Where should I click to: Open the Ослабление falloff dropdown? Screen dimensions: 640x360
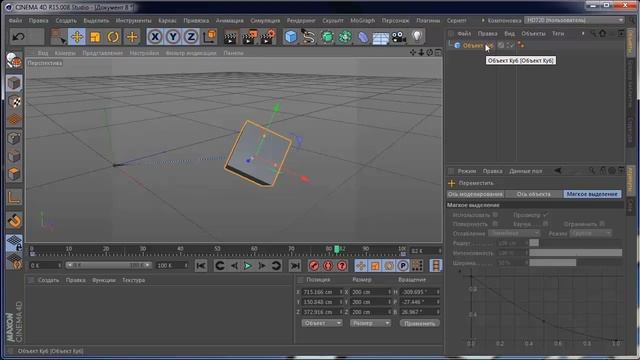[x=514, y=233]
